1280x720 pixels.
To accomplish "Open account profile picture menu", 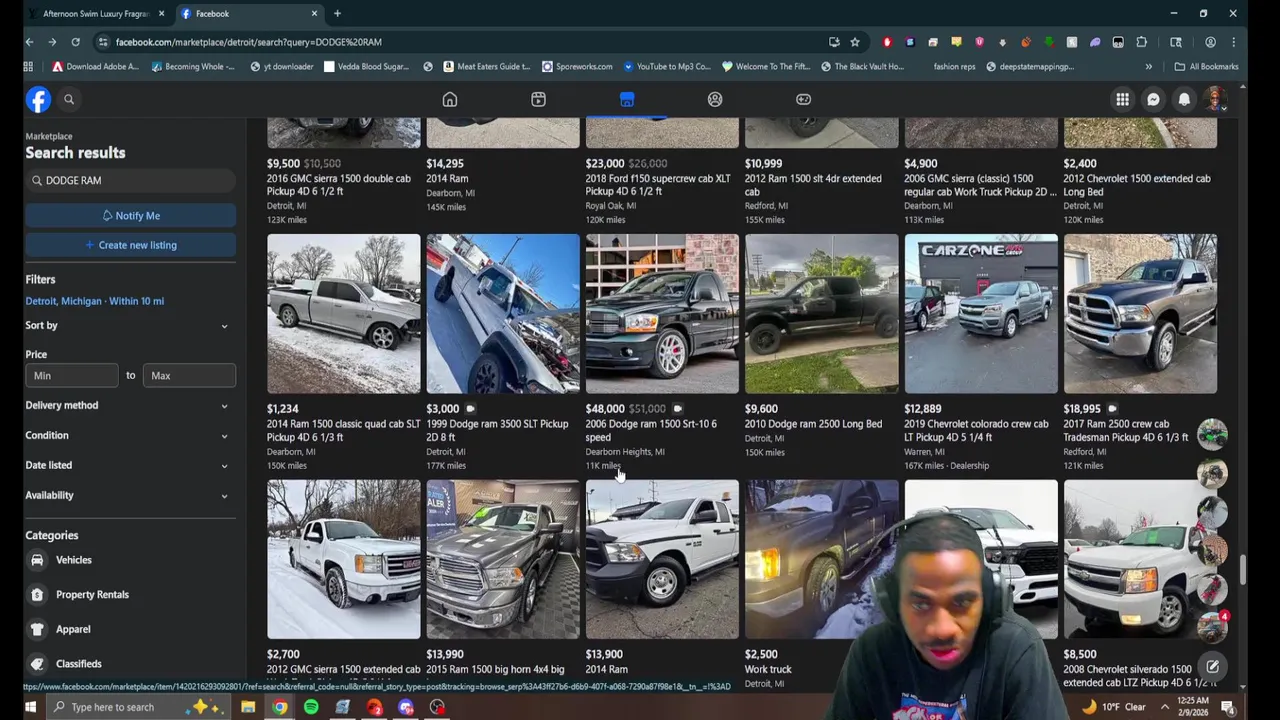I will (1215, 99).
